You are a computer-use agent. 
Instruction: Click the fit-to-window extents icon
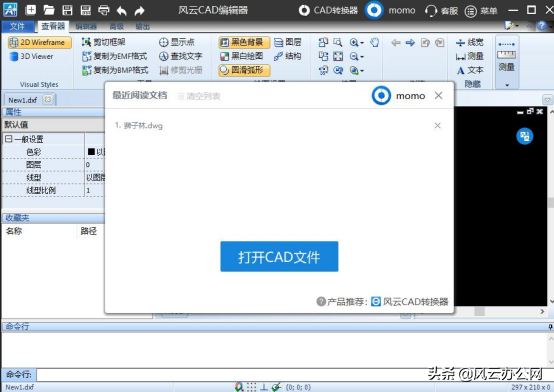pyautogui.click(x=338, y=56)
